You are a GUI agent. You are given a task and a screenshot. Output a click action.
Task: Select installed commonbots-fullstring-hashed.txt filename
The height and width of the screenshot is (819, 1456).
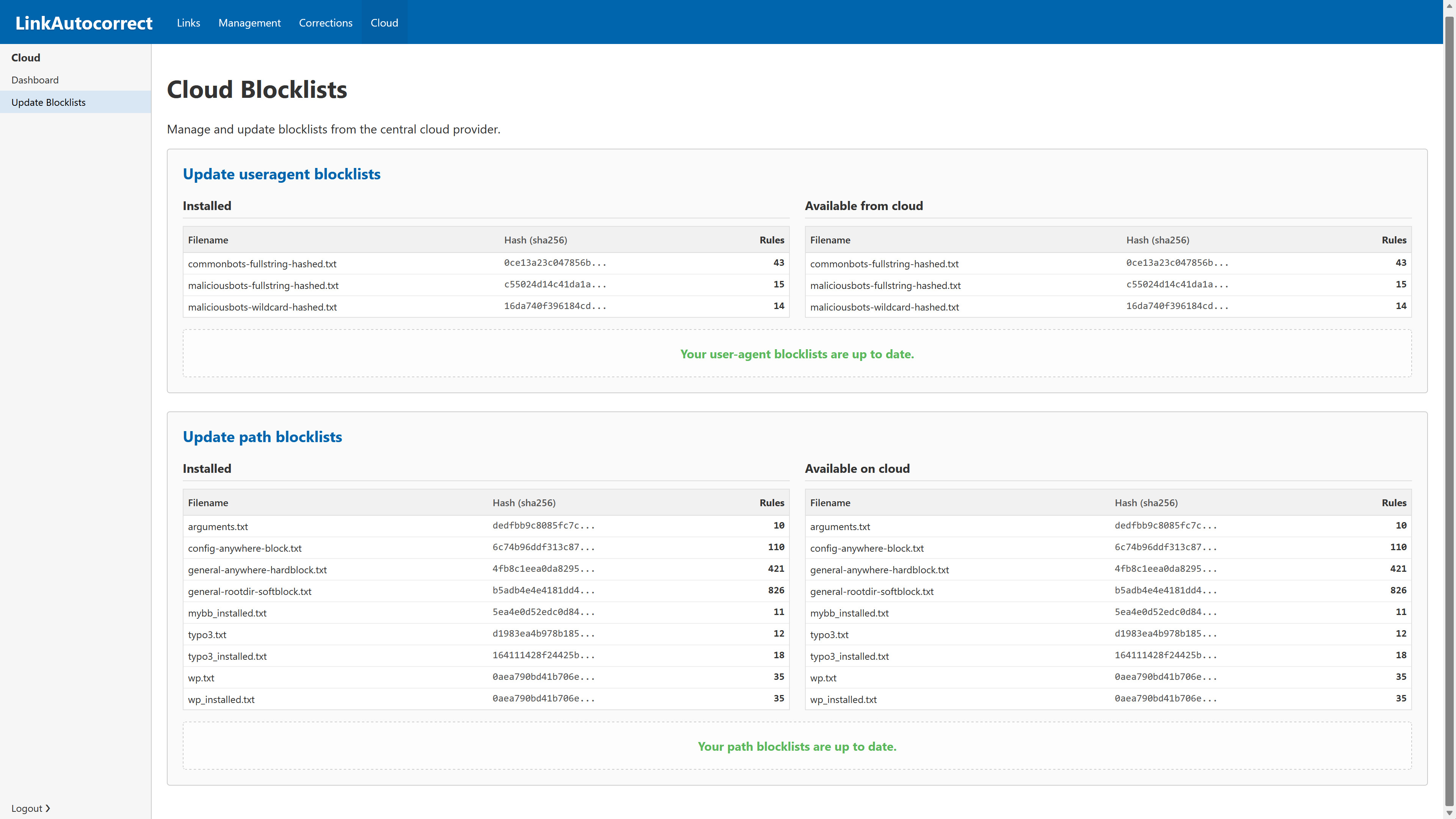click(x=262, y=264)
